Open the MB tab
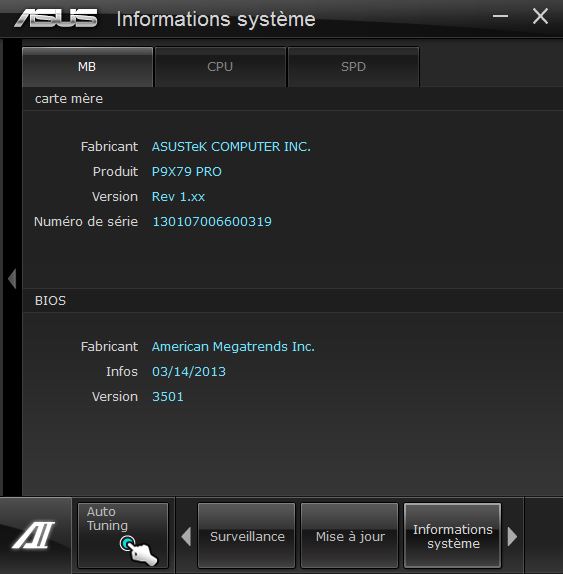Image resolution: width=563 pixels, height=574 pixels. (x=87, y=67)
